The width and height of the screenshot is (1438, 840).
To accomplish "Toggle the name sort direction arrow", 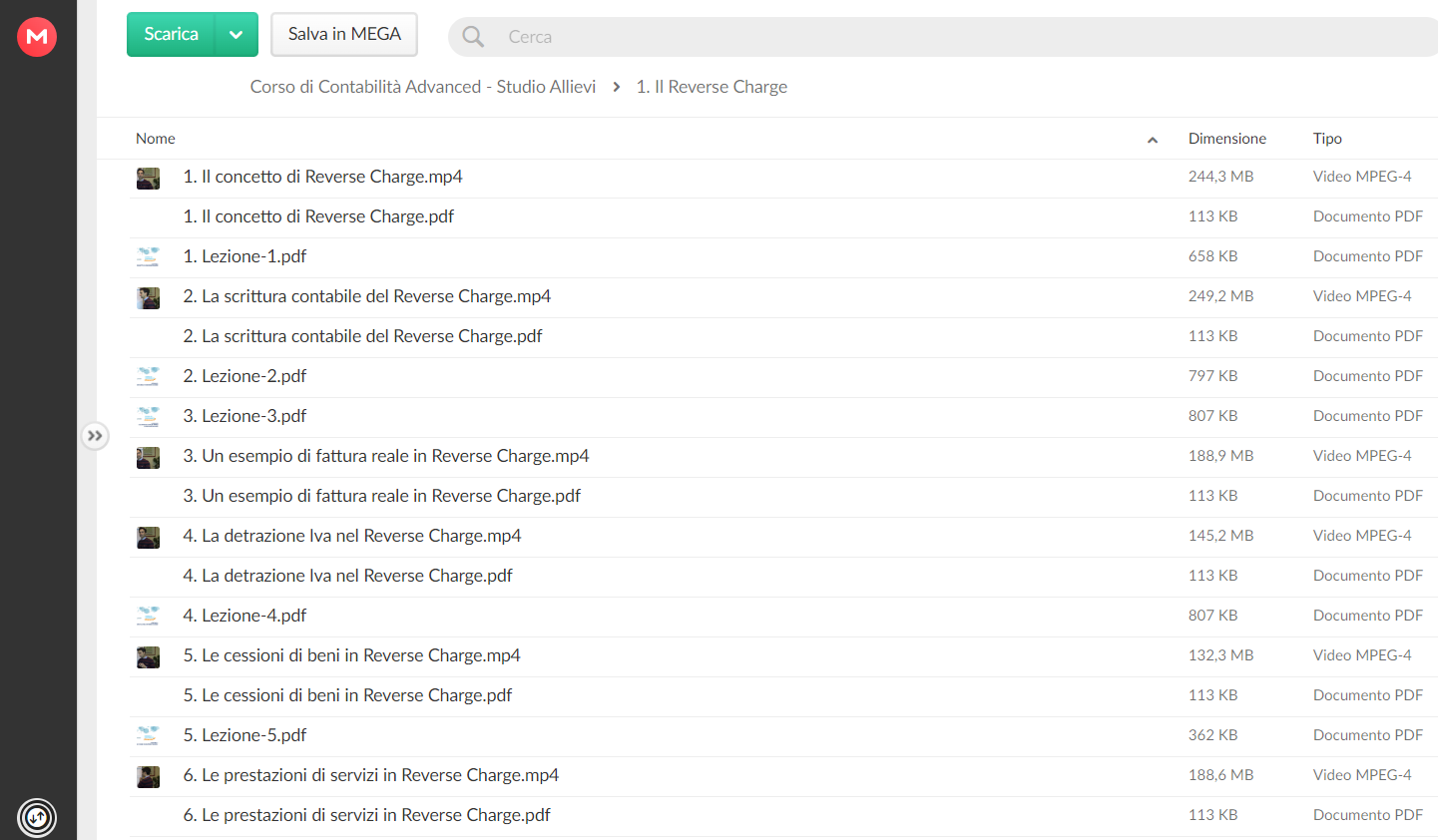I will 1153,140.
